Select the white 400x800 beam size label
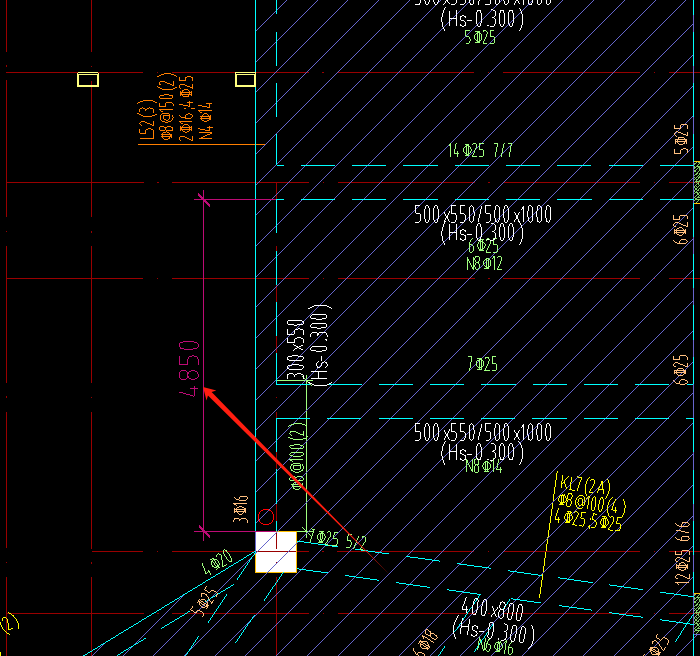 (492, 609)
